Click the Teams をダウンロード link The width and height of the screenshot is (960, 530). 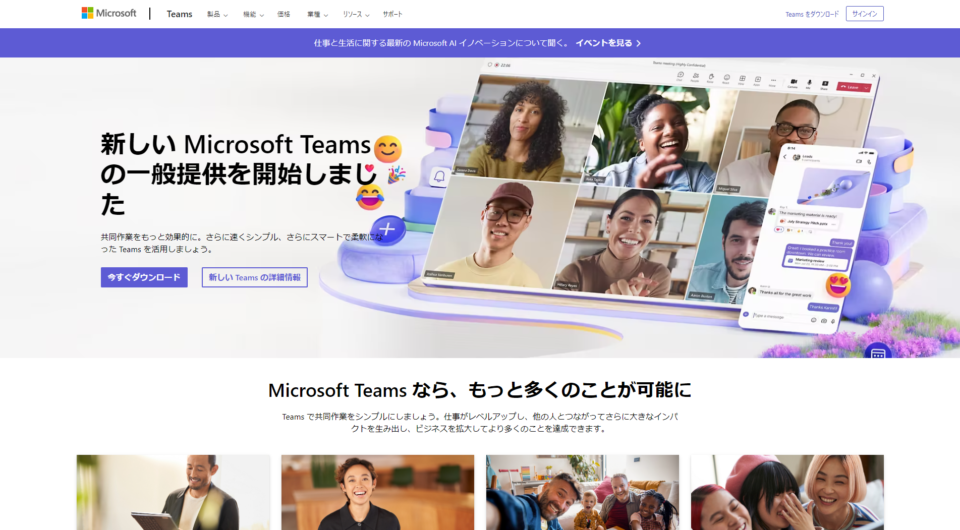pos(812,14)
